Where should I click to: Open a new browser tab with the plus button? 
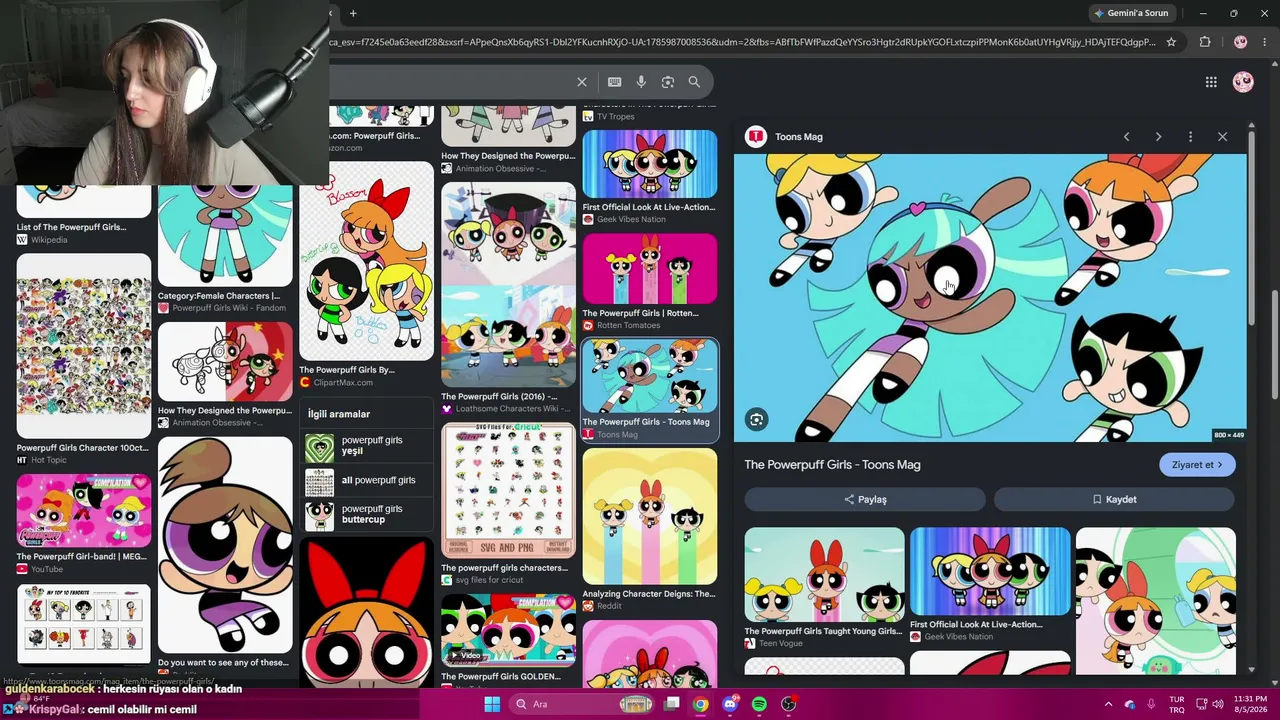pyautogui.click(x=353, y=13)
